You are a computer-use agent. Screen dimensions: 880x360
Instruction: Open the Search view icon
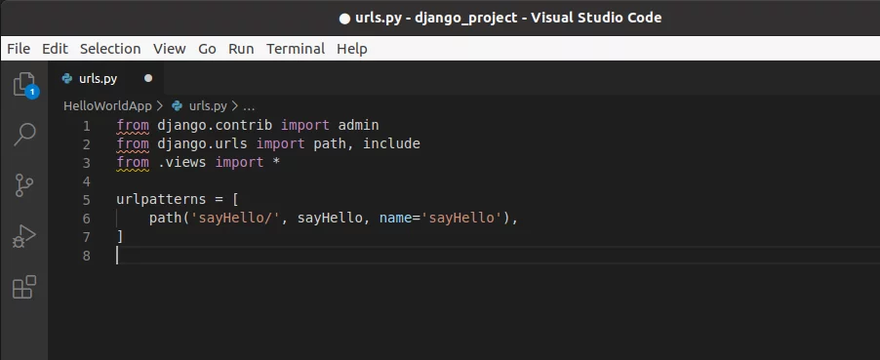pyautogui.click(x=25, y=135)
